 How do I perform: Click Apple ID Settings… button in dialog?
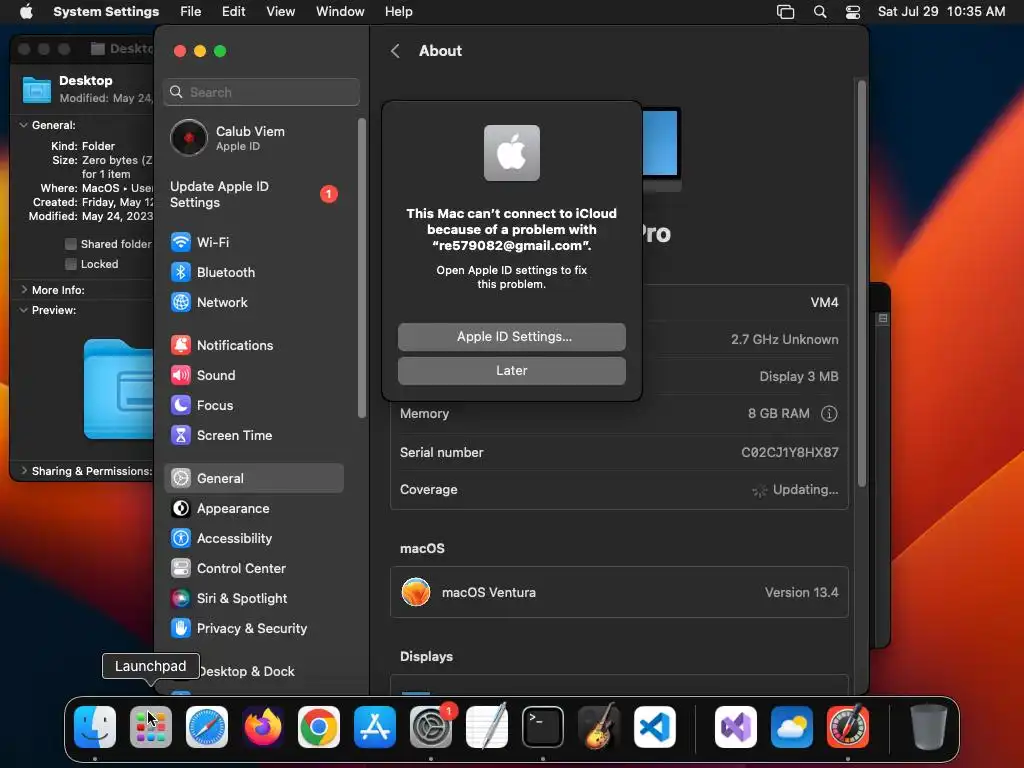pyautogui.click(x=512, y=337)
